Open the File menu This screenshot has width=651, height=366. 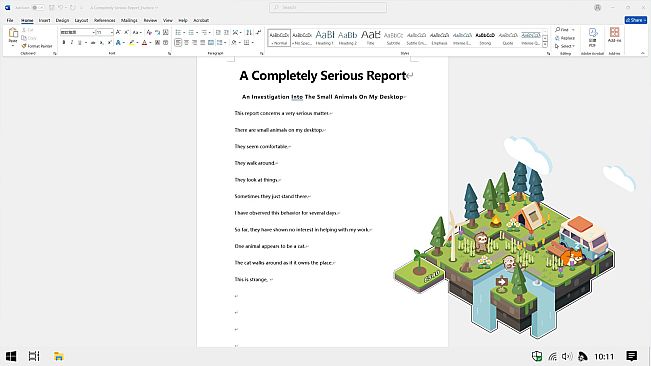pos(10,20)
